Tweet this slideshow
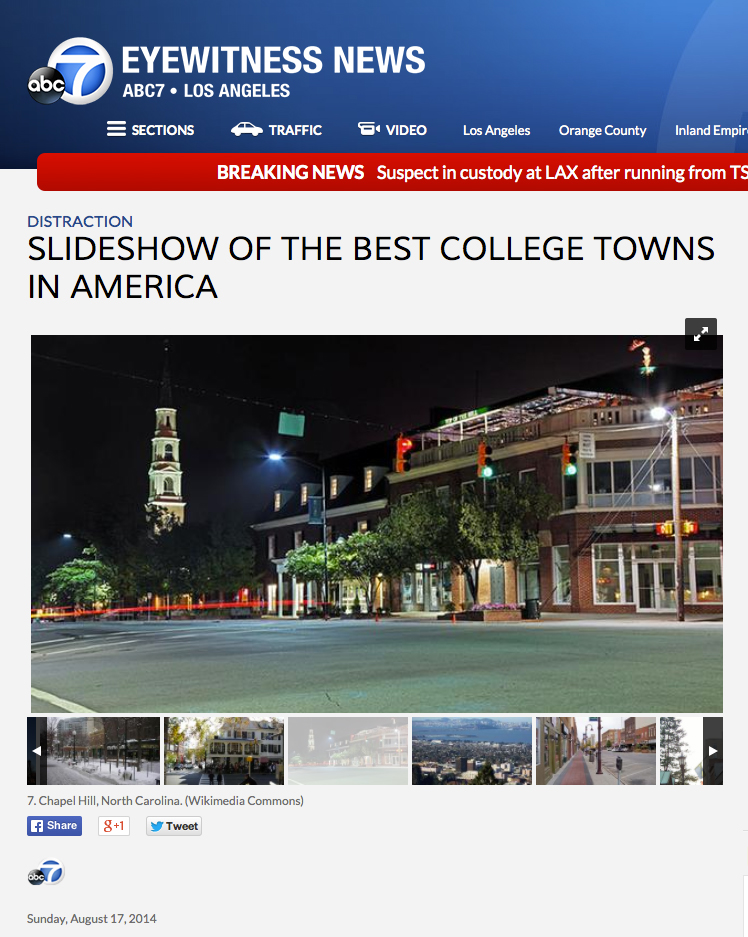The image size is (748, 937). [174, 826]
